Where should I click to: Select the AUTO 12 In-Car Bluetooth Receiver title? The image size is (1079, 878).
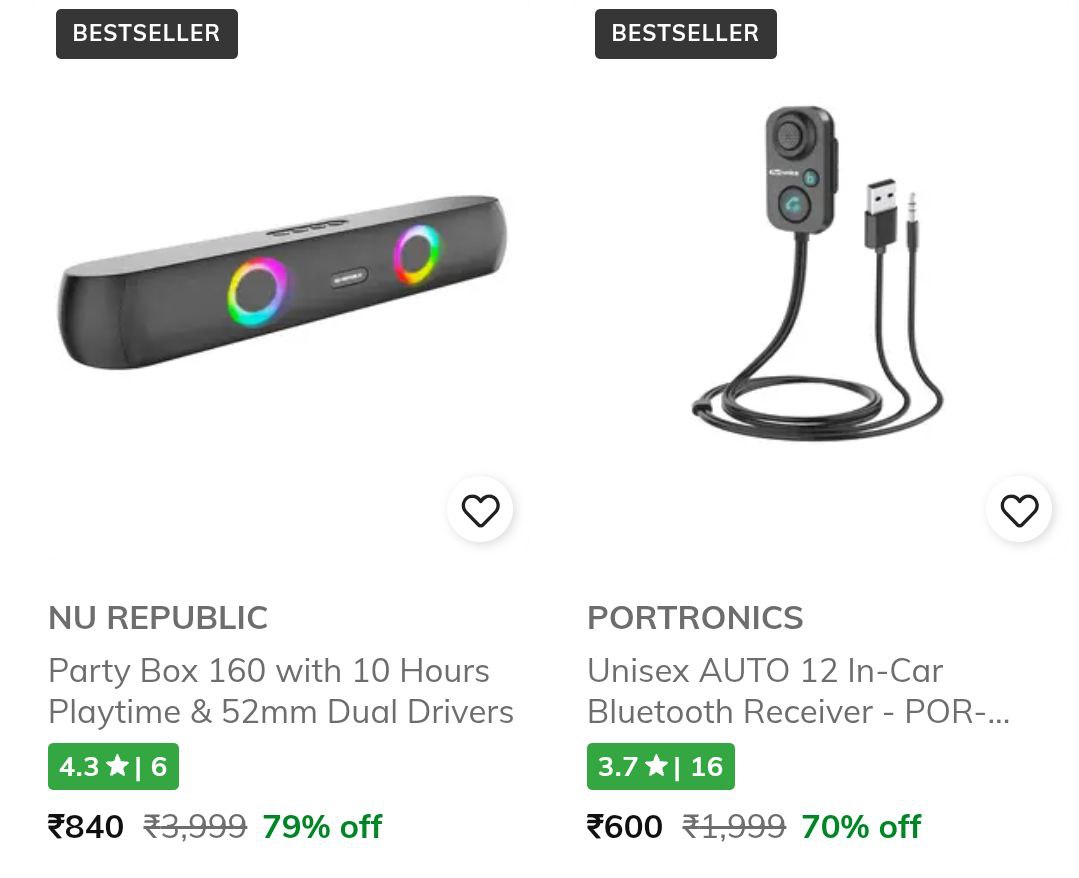tap(798, 690)
